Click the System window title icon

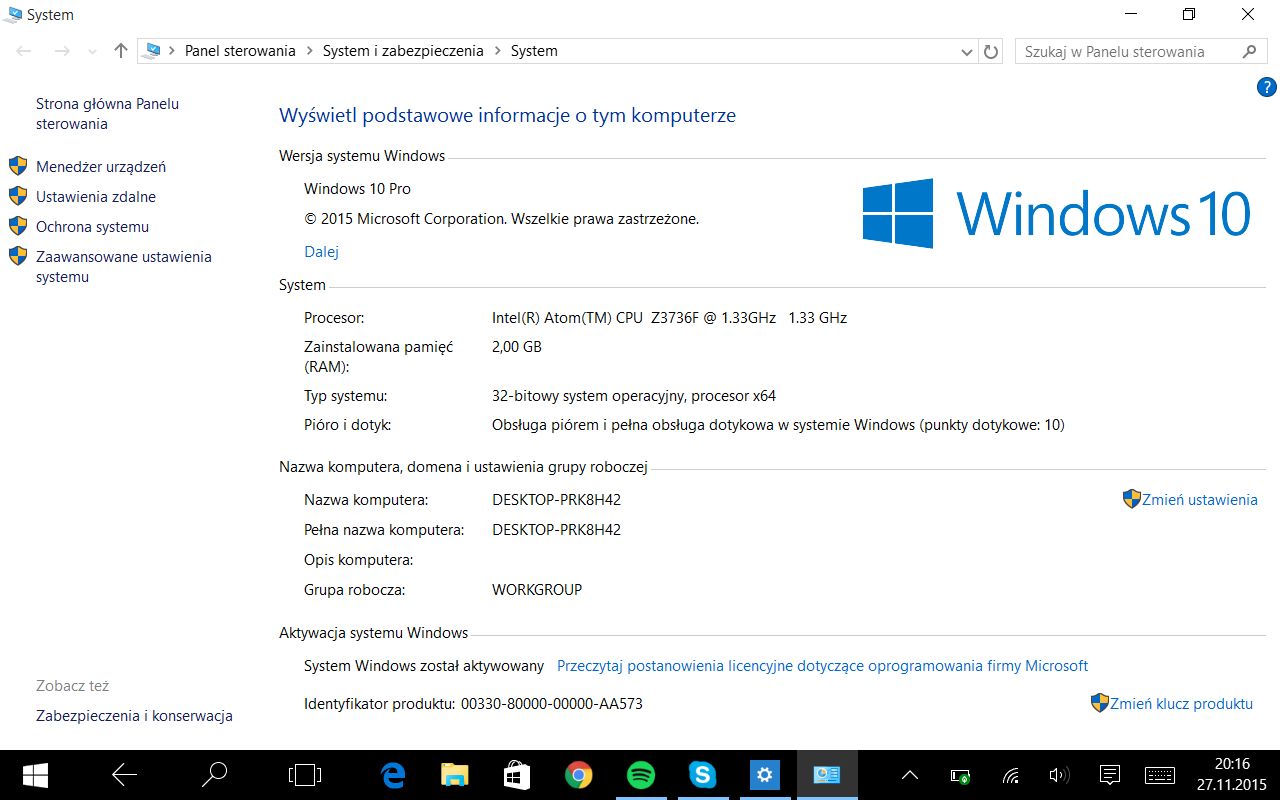click(13, 14)
